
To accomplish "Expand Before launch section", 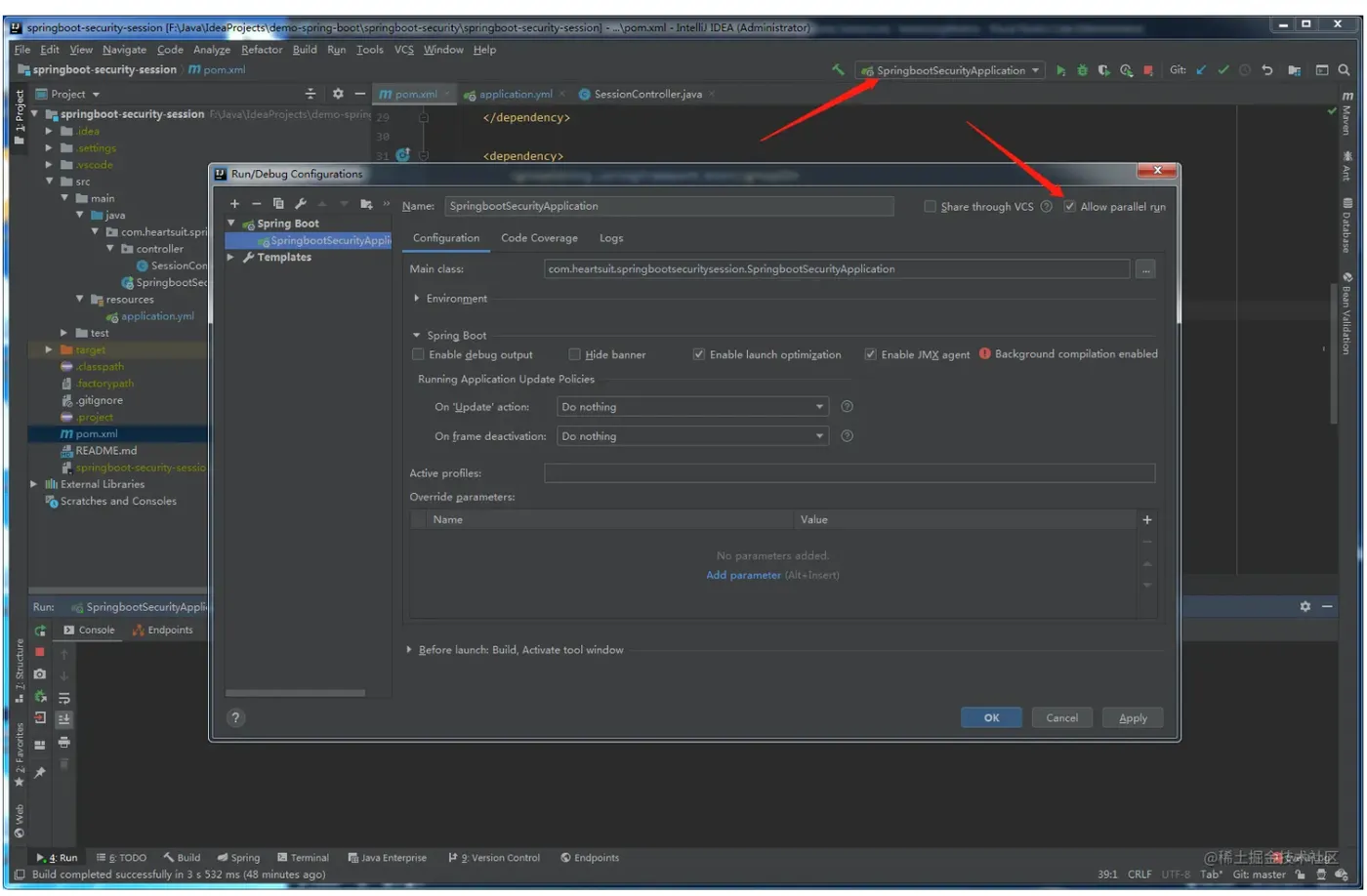I will [x=409, y=650].
